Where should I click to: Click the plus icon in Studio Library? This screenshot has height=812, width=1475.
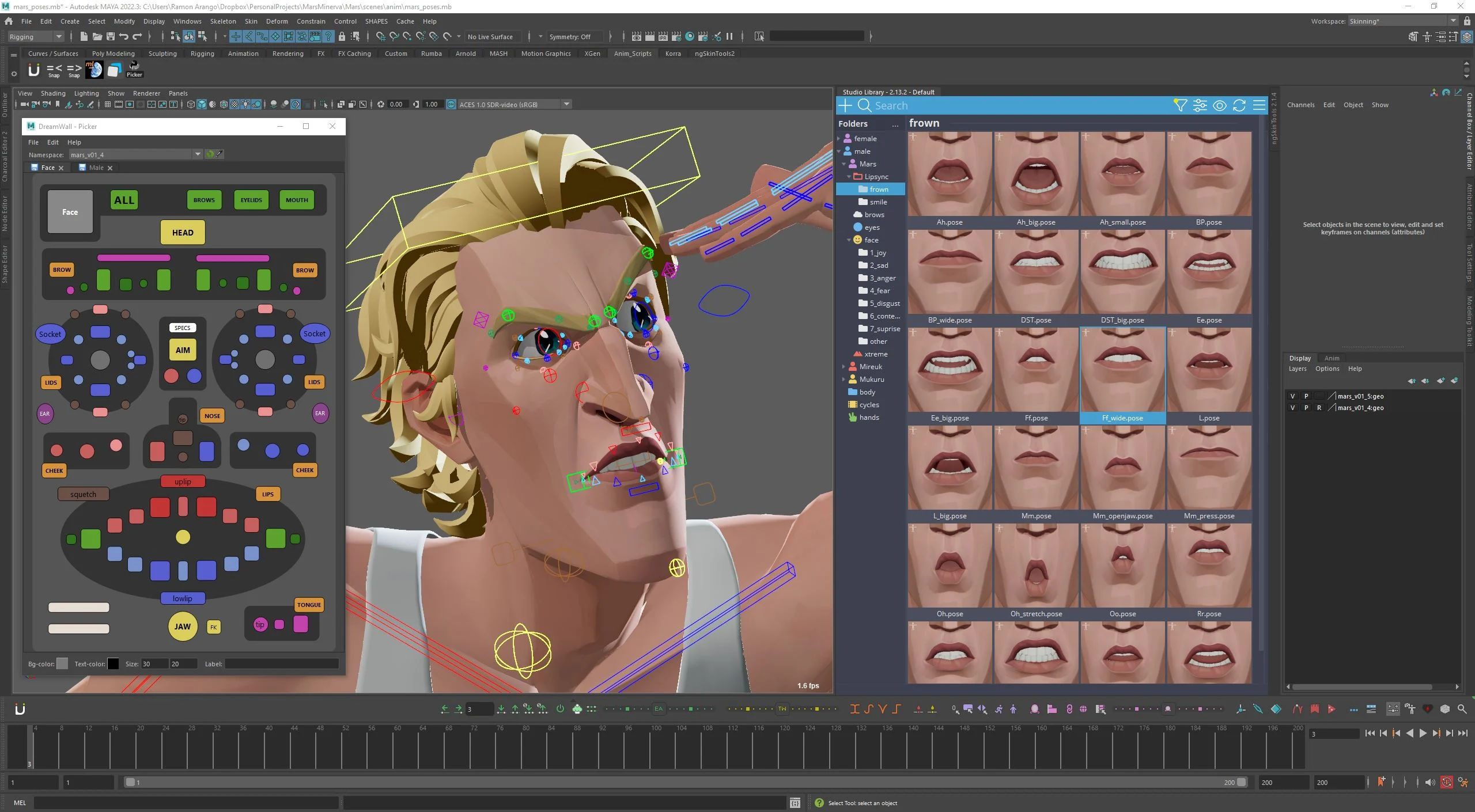pyautogui.click(x=845, y=105)
